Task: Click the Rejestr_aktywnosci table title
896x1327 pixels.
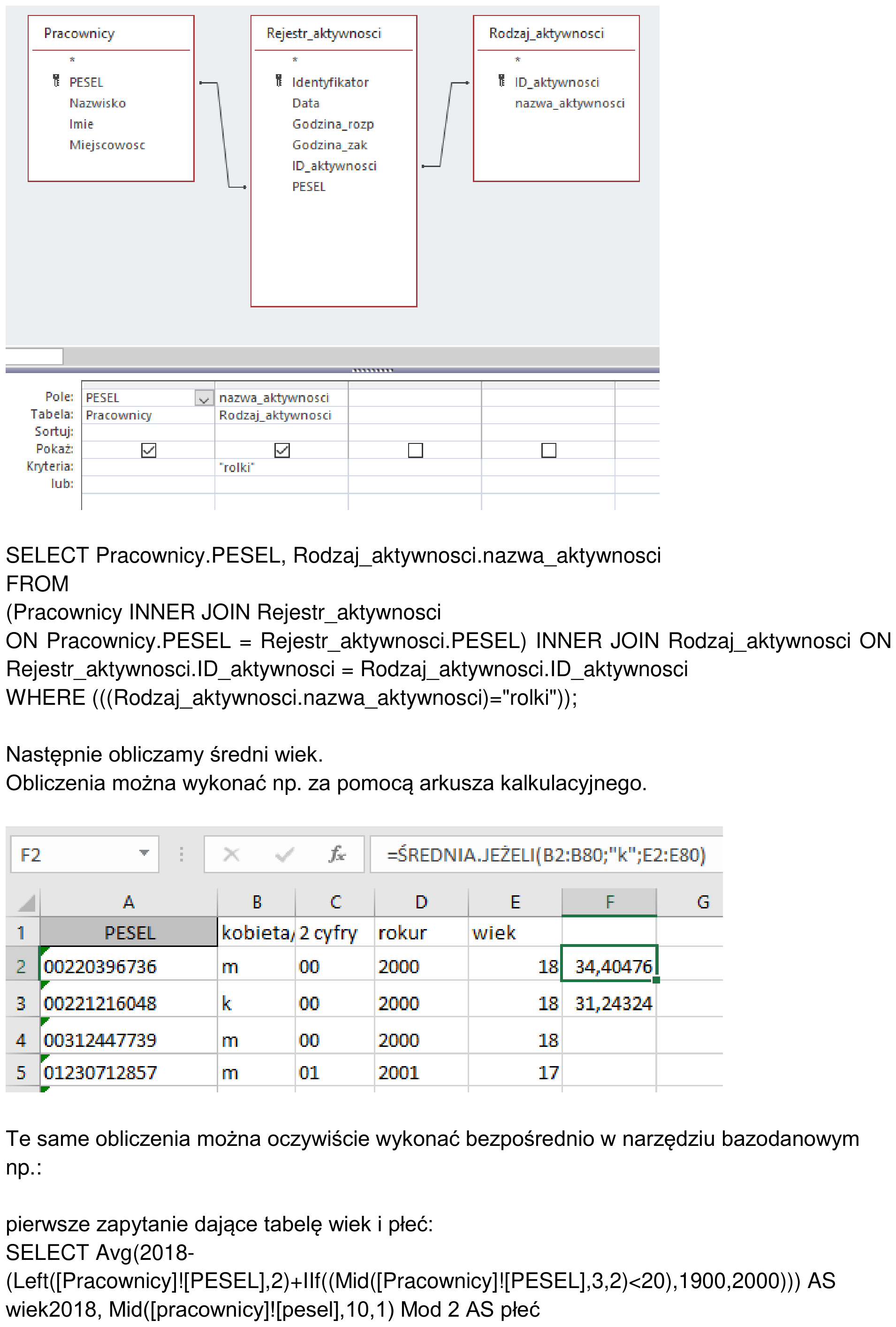Action: (324, 33)
